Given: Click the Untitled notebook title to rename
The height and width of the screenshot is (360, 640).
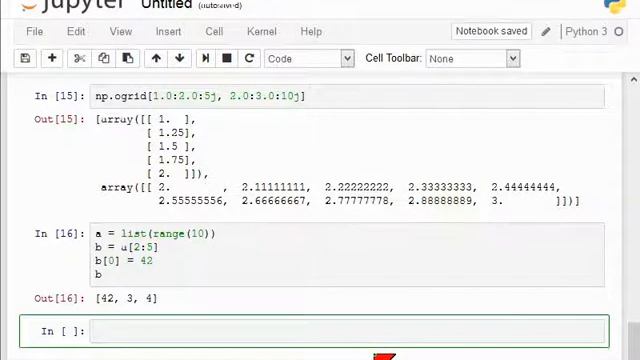Looking at the screenshot, I should 167,5.
